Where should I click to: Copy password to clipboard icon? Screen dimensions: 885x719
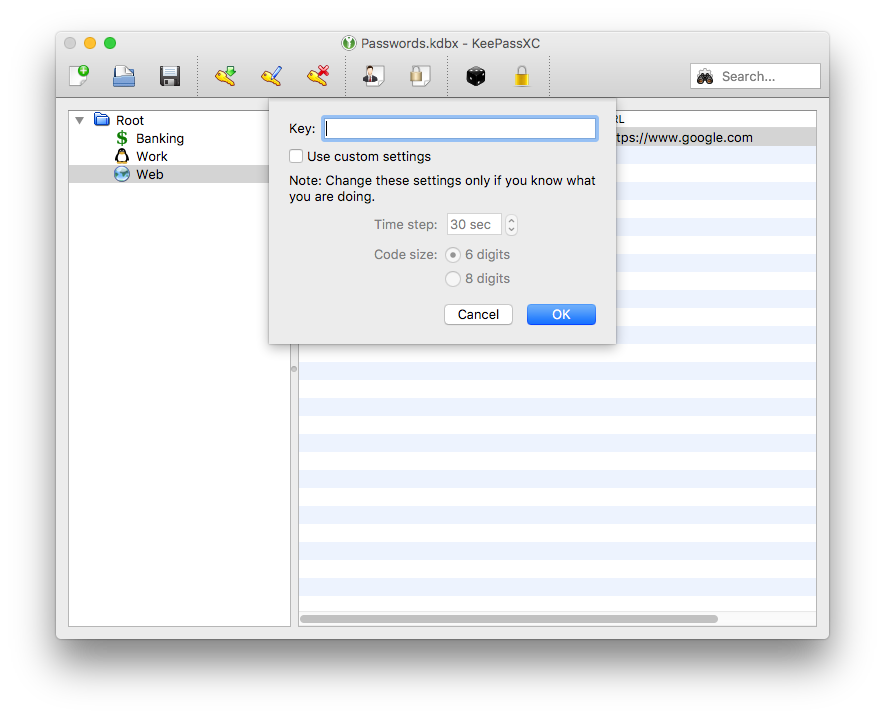419,76
